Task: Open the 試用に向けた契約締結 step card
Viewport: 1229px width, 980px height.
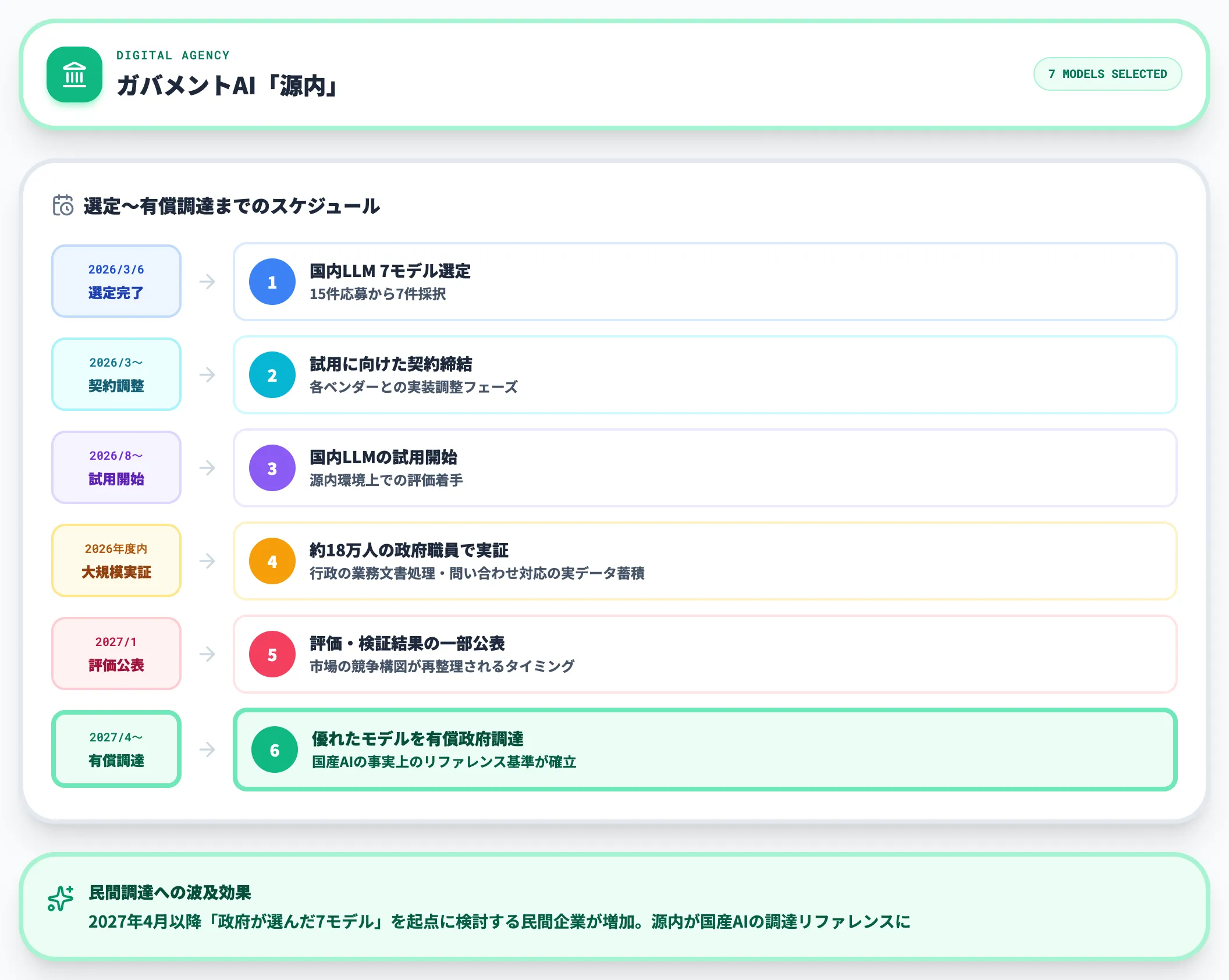Action: (x=705, y=375)
